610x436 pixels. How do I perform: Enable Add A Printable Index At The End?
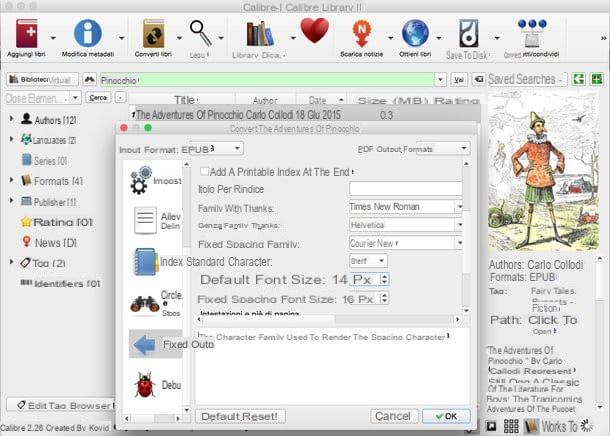(204, 171)
